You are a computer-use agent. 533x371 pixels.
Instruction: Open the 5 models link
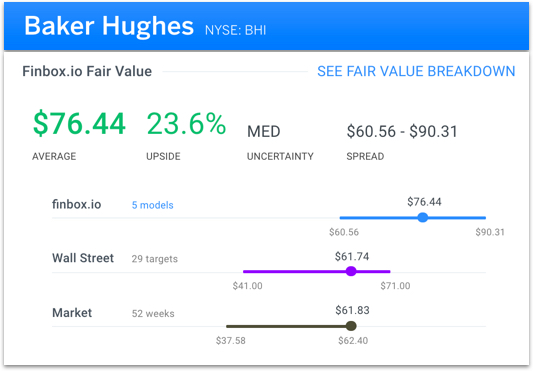point(153,205)
